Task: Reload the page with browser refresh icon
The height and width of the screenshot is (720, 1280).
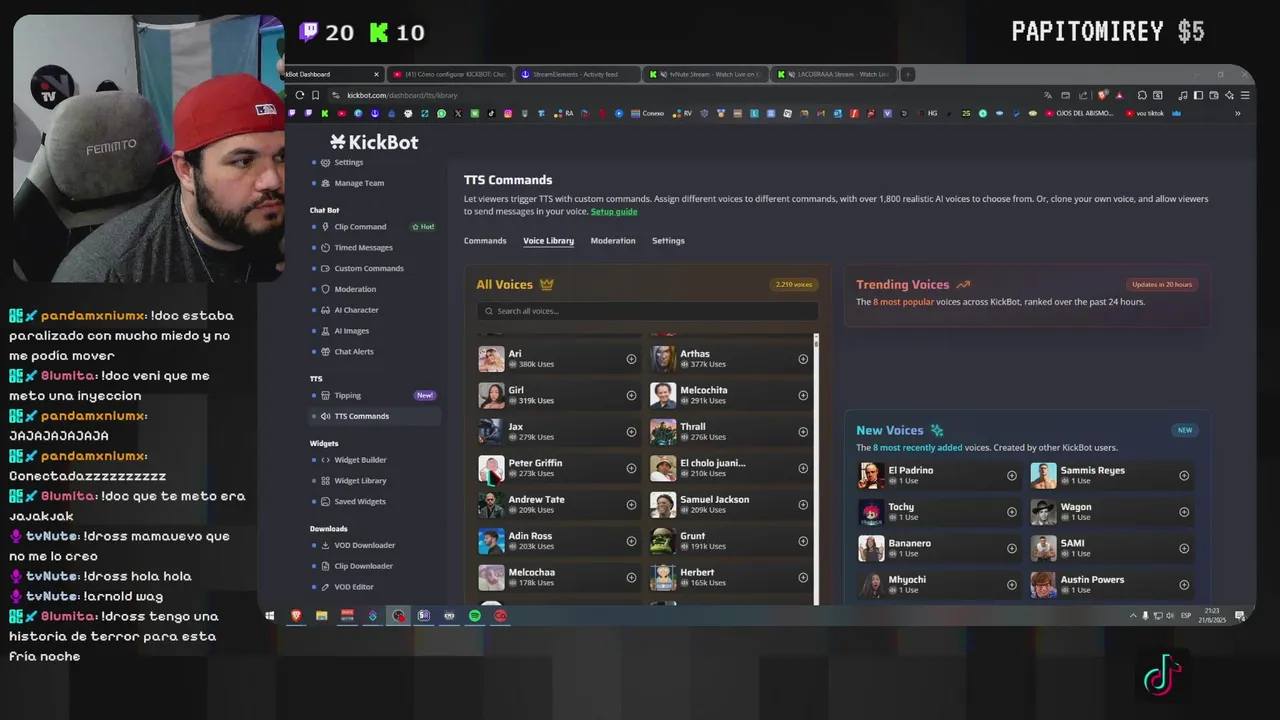Action: 299,95
